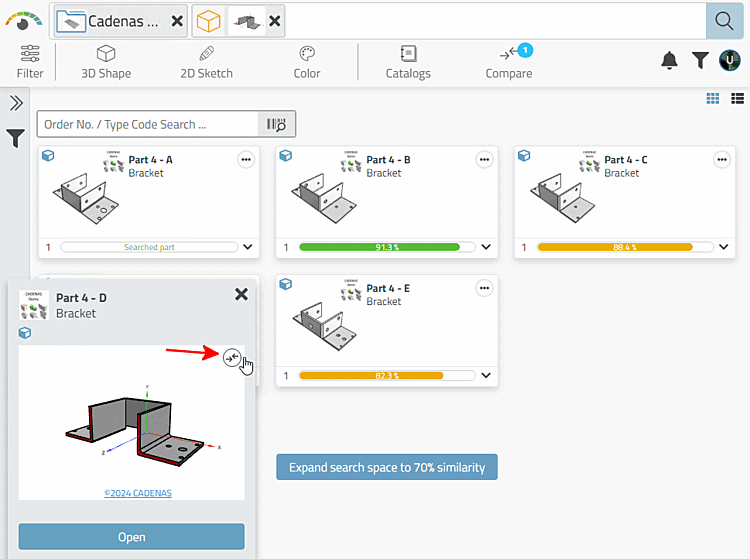Click the 3D cube icon on Part 4 - B card

pos(286,156)
